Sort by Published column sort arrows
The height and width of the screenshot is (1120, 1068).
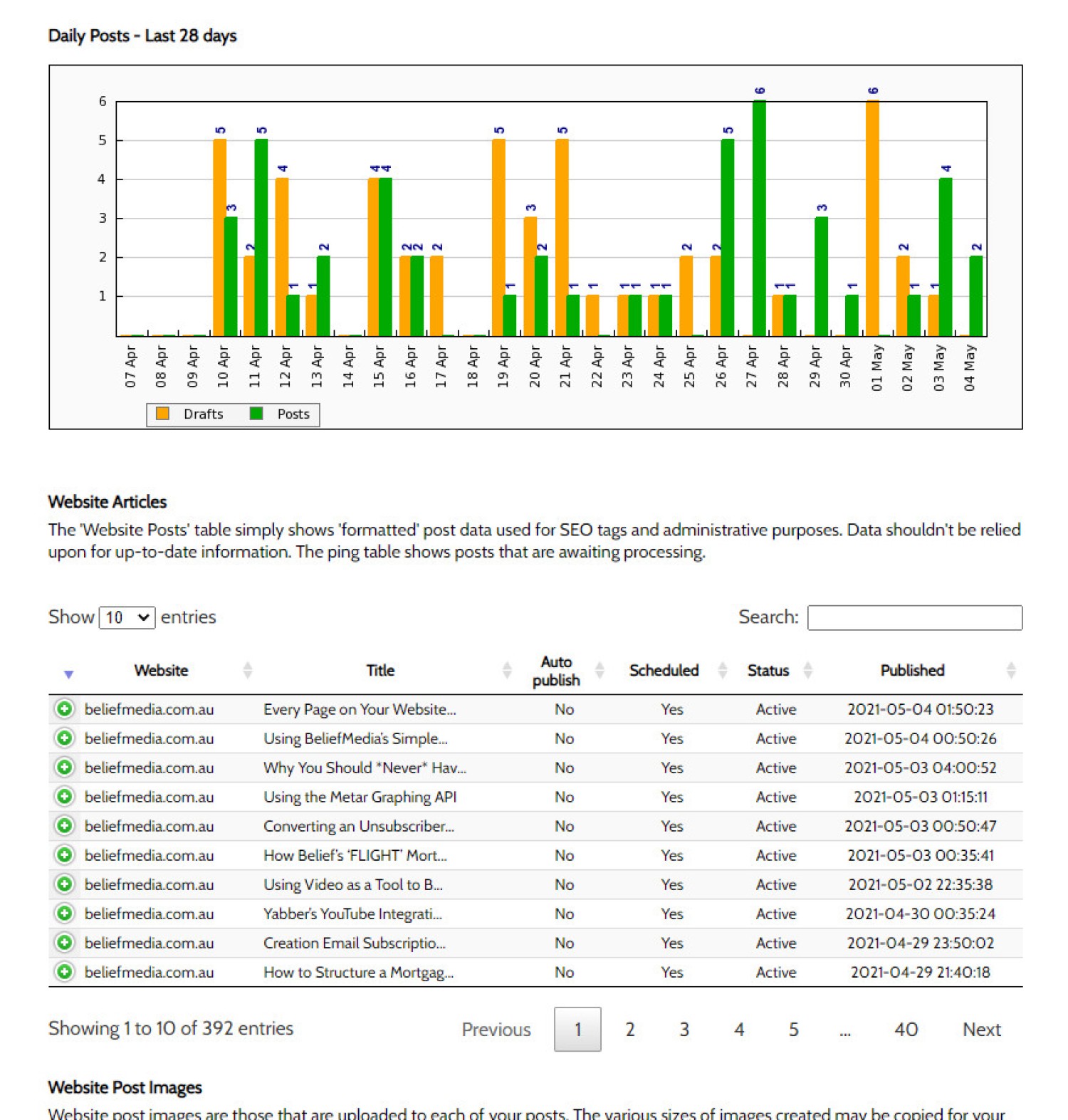tap(1011, 670)
